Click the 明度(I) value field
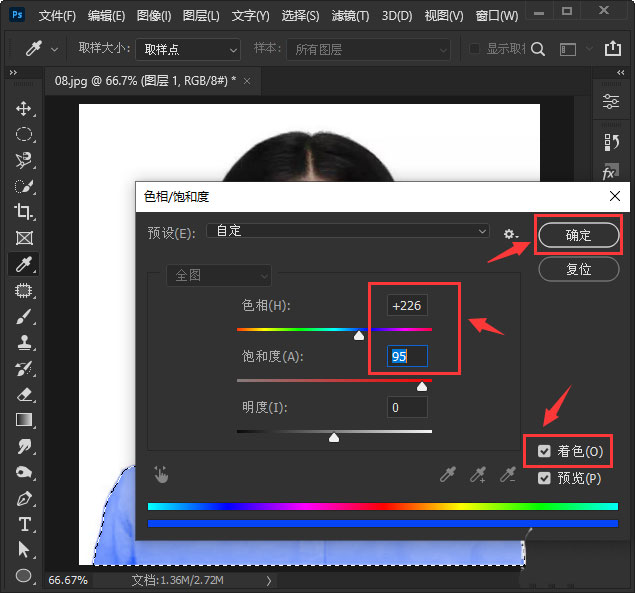This screenshot has width=635, height=593. coord(407,407)
